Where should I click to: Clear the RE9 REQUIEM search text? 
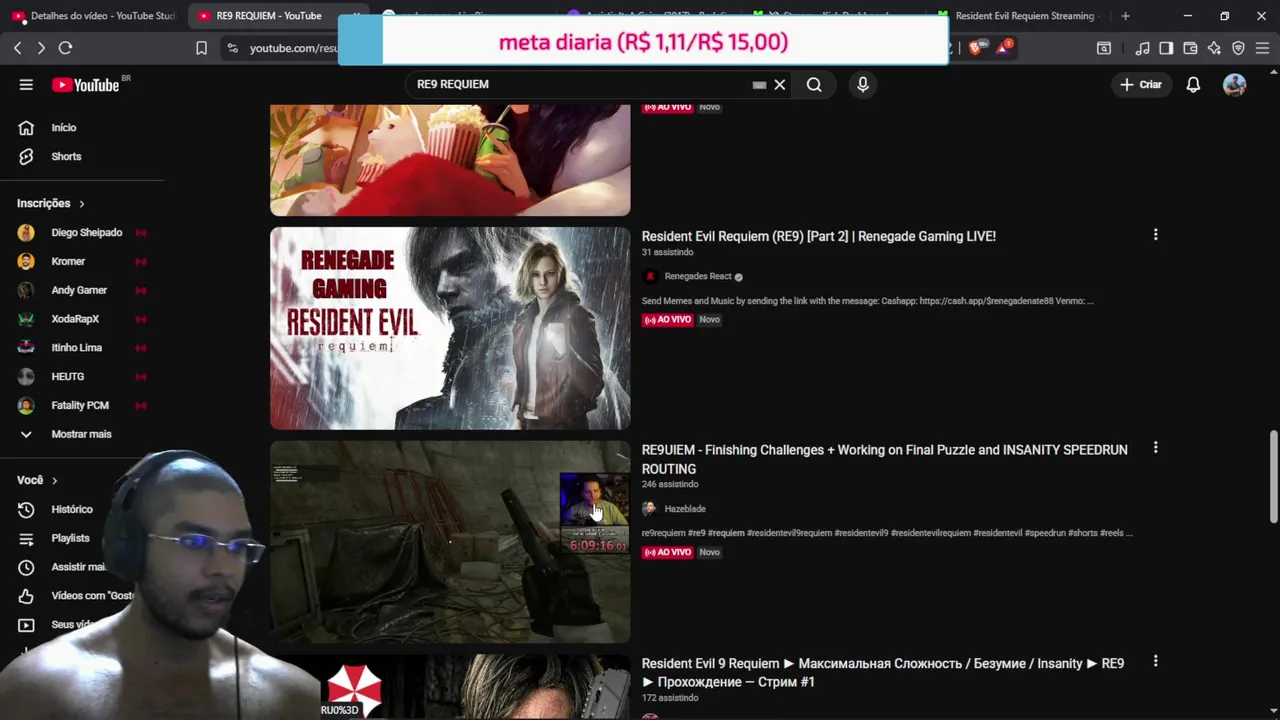[x=780, y=85]
